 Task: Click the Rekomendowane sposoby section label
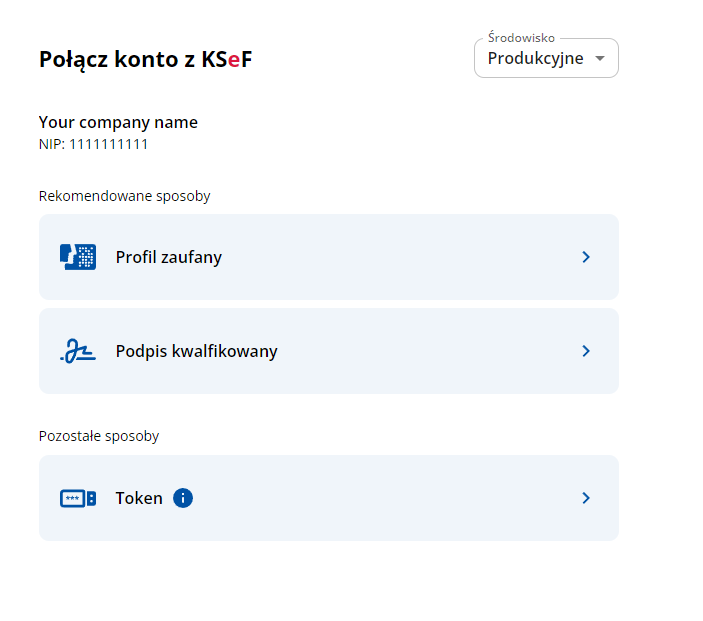(x=124, y=196)
